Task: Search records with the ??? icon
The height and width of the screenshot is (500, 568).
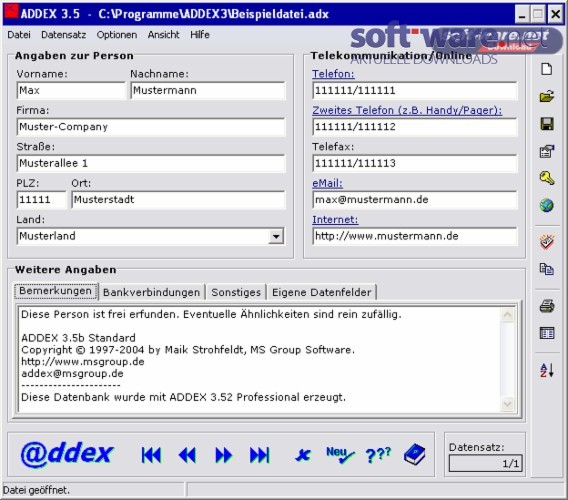Action: click(378, 455)
